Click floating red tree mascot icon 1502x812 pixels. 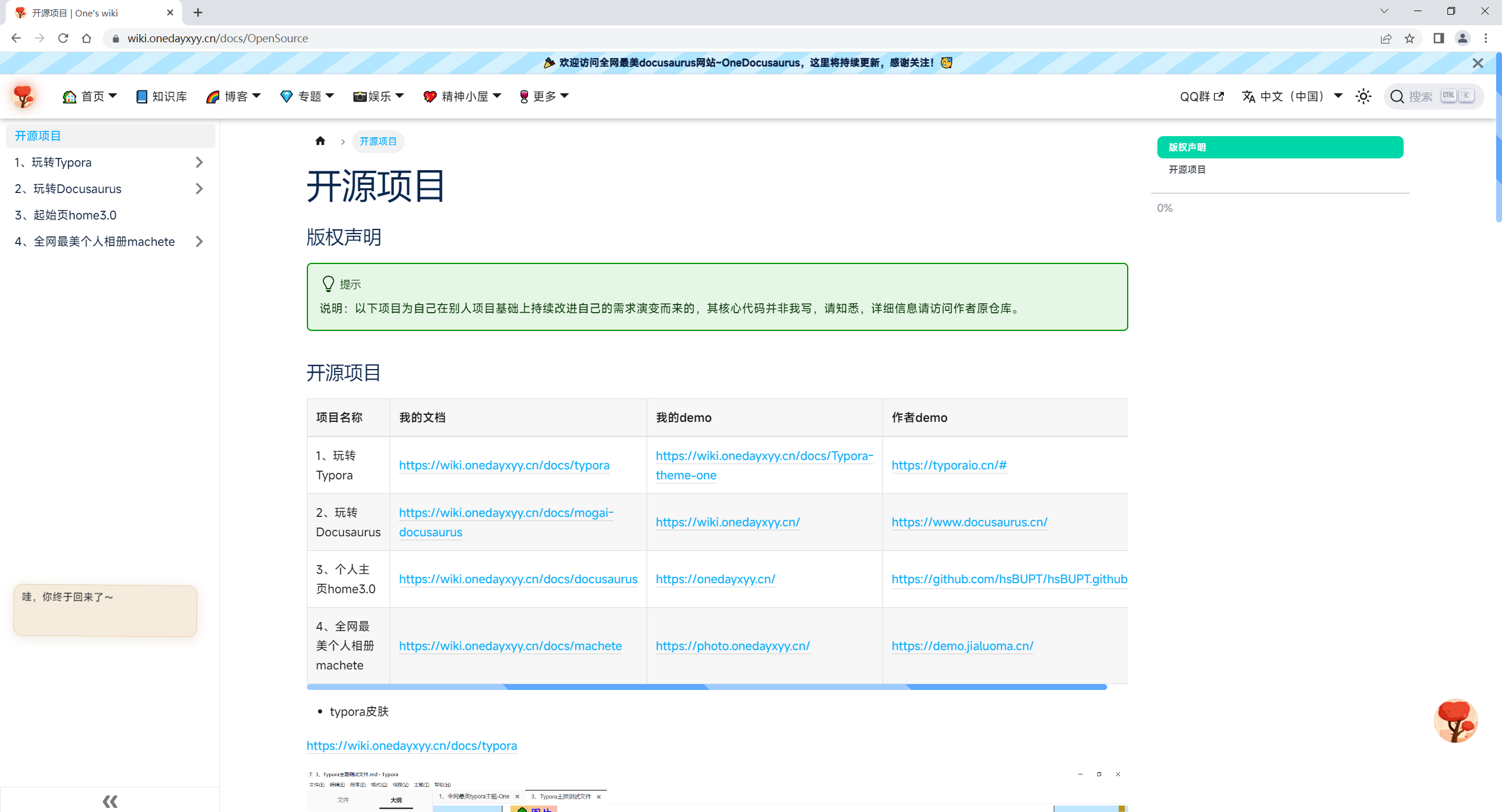click(x=1456, y=721)
